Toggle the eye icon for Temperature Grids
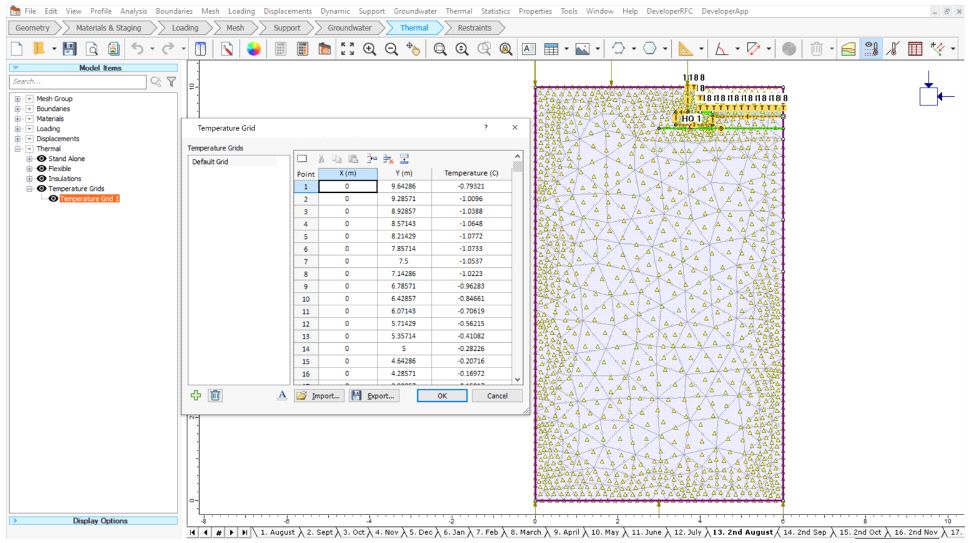969x543 pixels. coord(42,188)
